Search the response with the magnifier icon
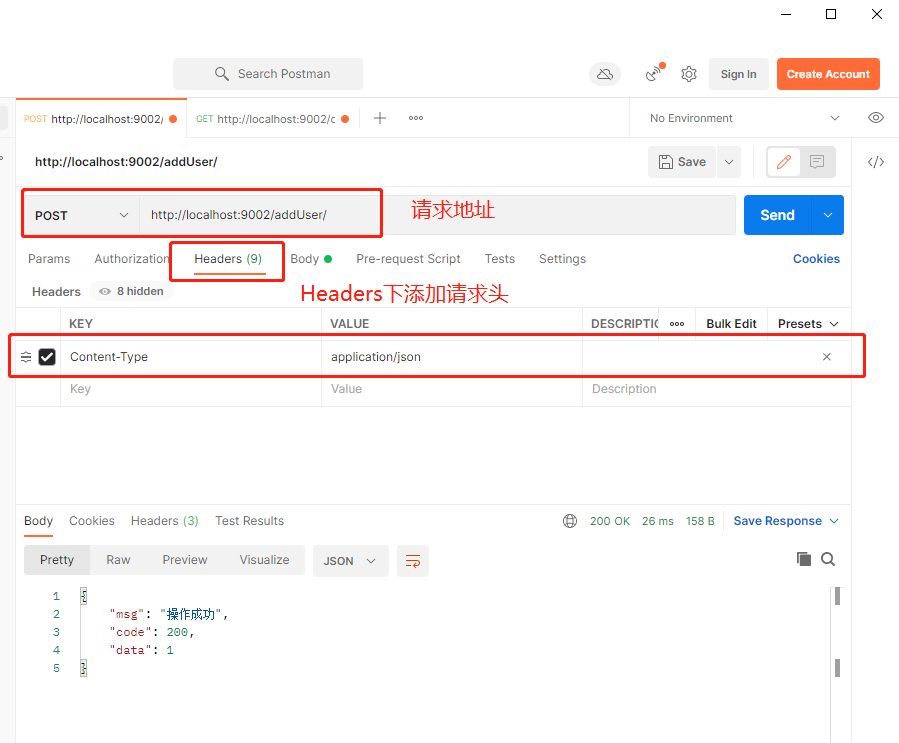Image resolution: width=899 pixels, height=743 pixels. (x=827, y=559)
